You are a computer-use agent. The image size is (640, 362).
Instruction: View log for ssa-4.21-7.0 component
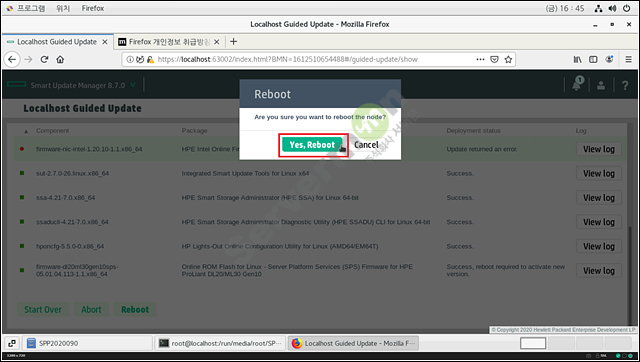599,198
